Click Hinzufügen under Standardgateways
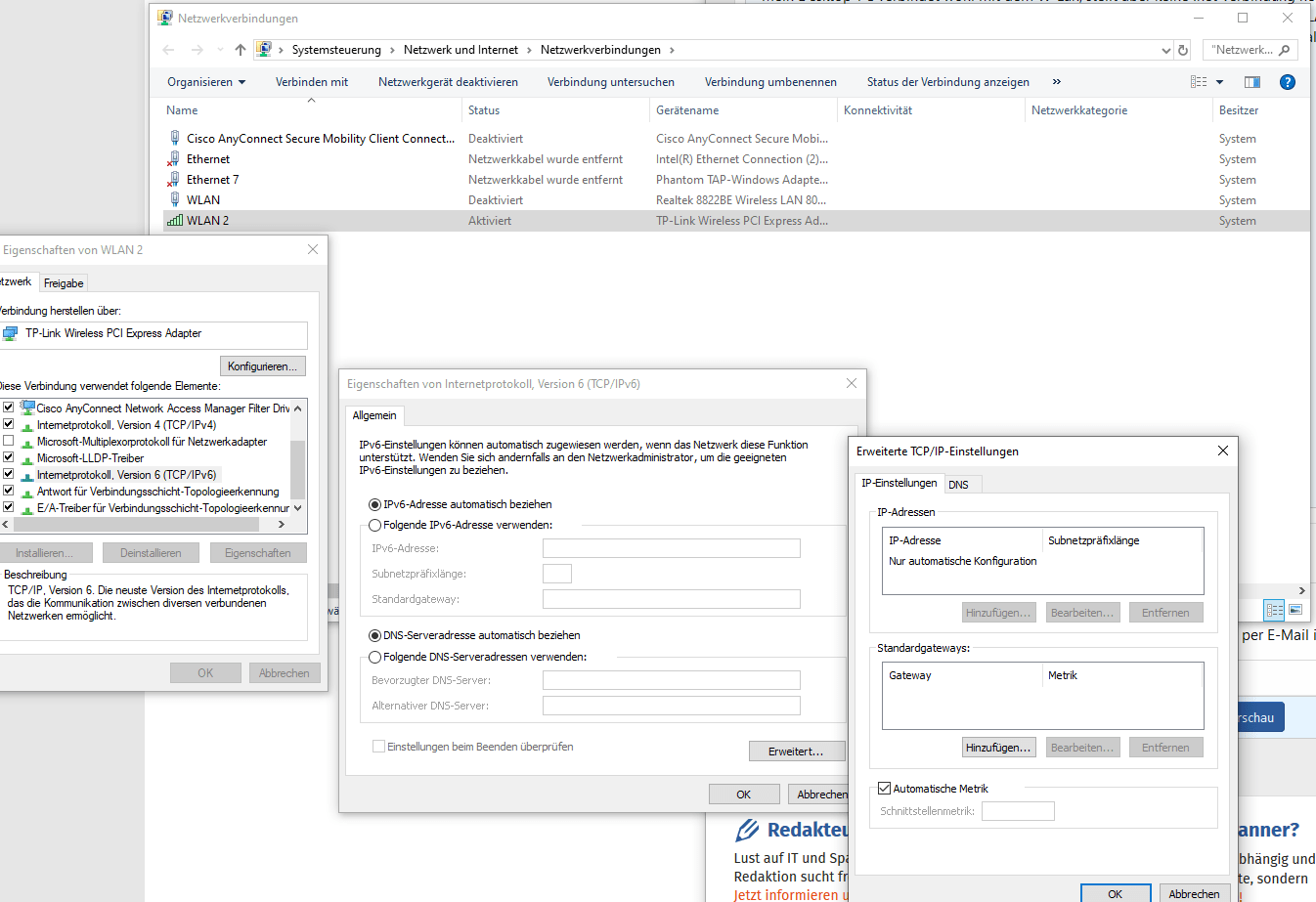The image size is (1316, 902). click(x=998, y=748)
